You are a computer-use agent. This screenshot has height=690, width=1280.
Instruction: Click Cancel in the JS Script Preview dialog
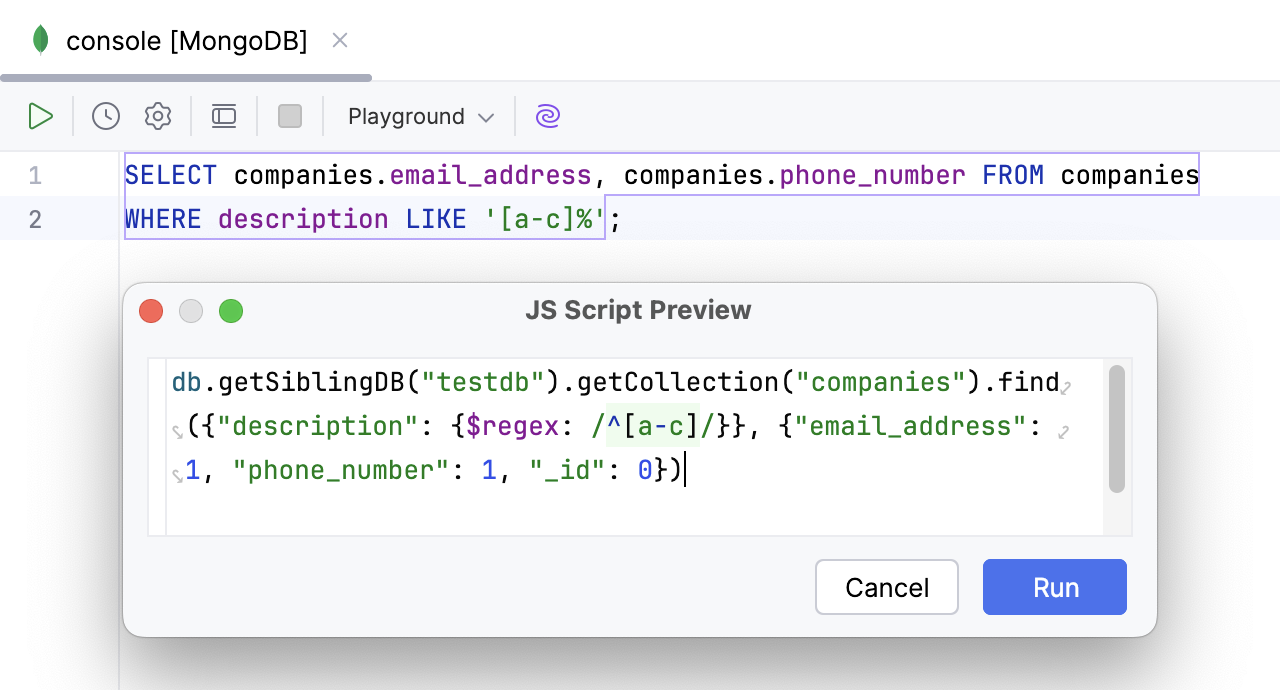coord(886,587)
